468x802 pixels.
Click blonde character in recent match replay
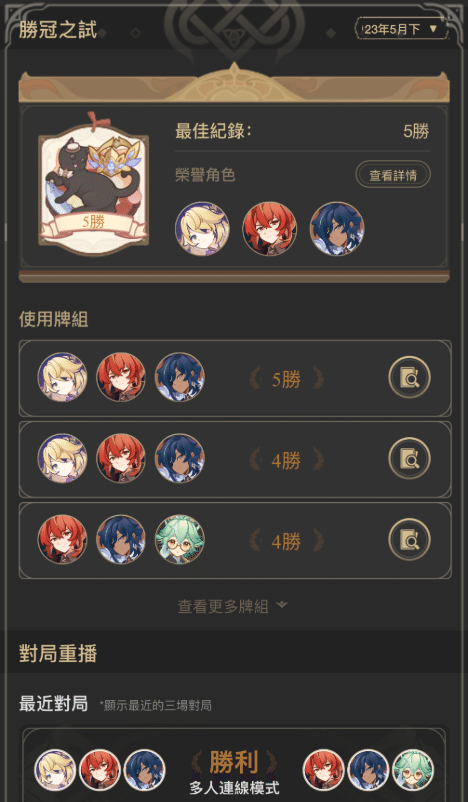(x=55, y=770)
